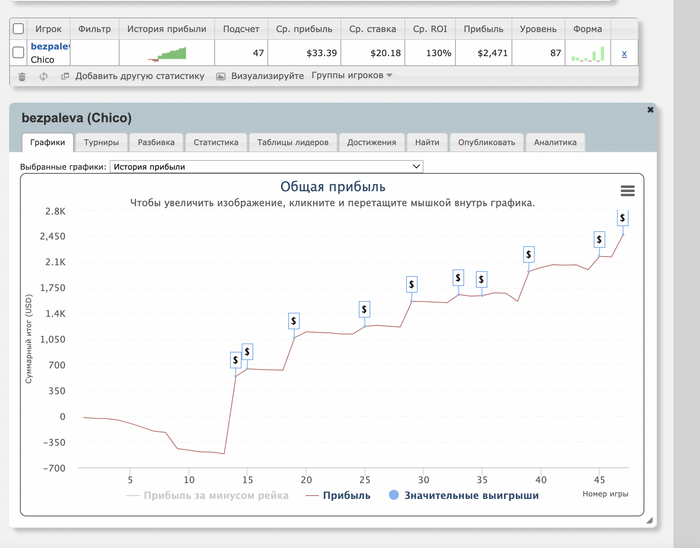Screen dimensions: 700x548
Task: Open the Статистика tab
Action: (216, 142)
